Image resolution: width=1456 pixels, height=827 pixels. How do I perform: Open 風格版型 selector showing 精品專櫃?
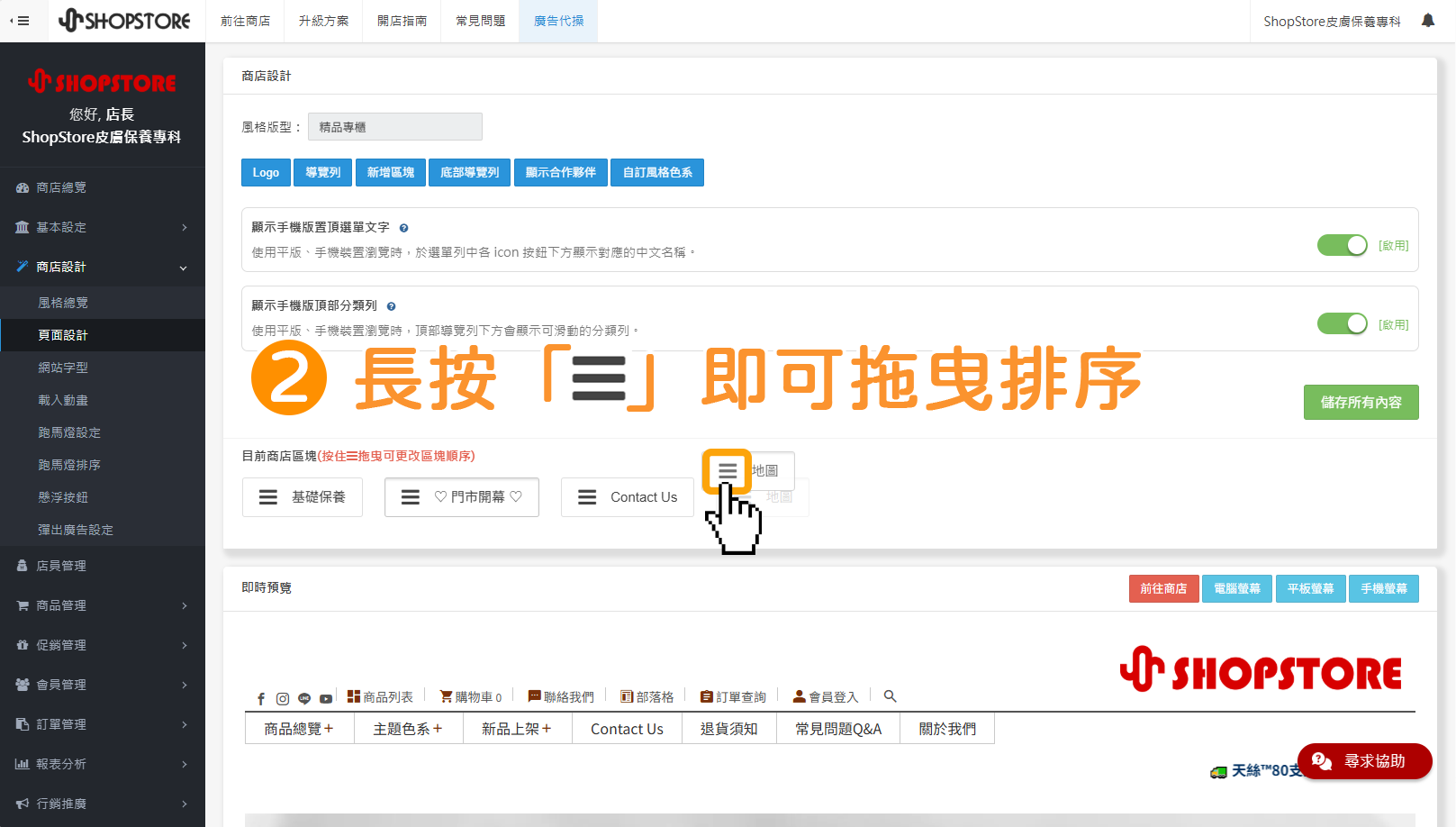click(395, 127)
